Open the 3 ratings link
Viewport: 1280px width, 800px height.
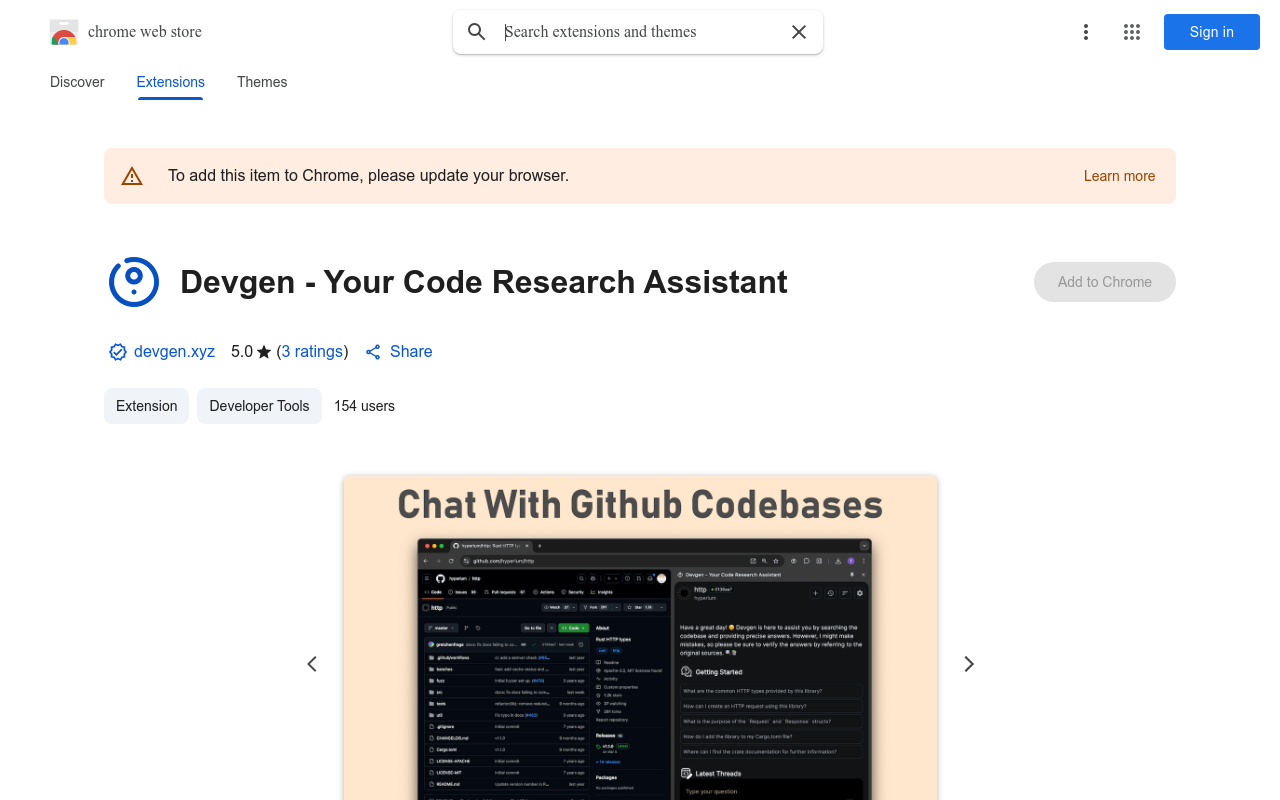pyautogui.click(x=312, y=352)
